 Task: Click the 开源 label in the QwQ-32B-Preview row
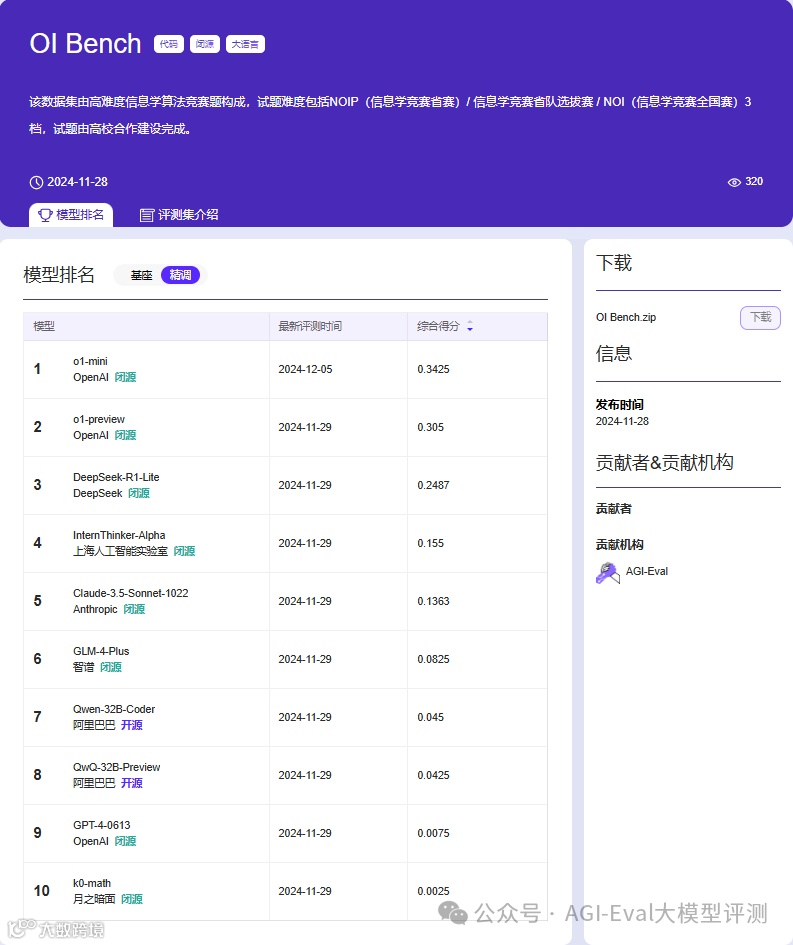pyautogui.click(x=131, y=783)
